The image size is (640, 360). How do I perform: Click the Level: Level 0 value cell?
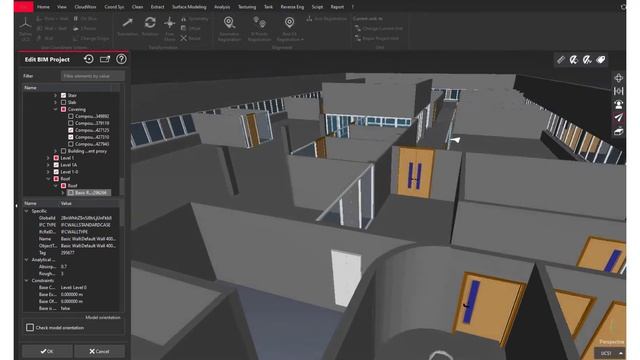pyautogui.click(x=73, y=287)
